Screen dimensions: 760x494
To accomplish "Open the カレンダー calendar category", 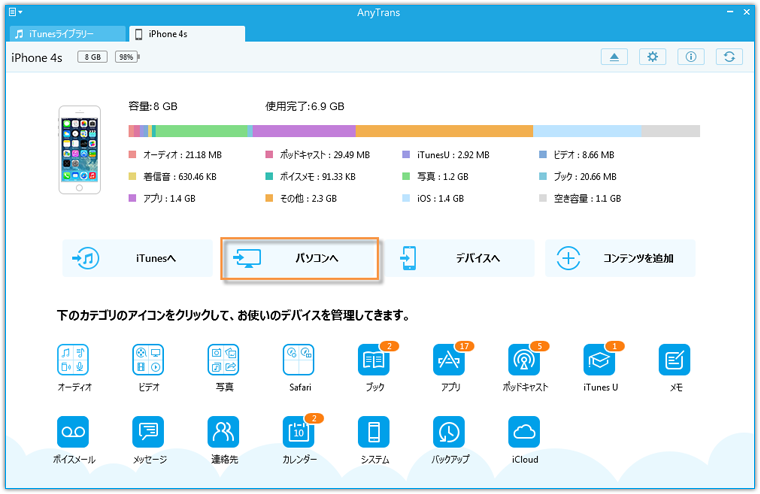I will click(299, 432).
